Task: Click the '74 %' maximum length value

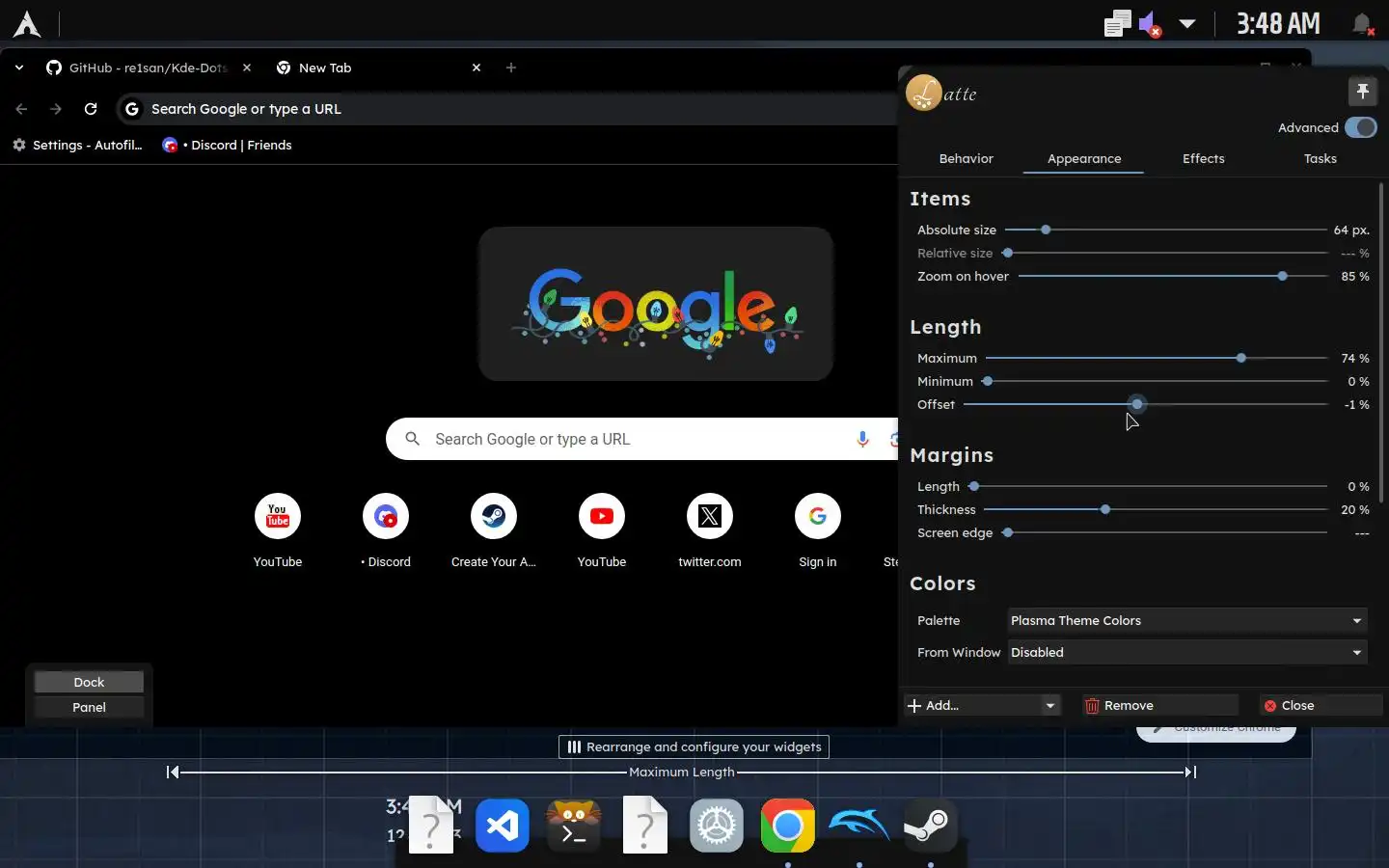Action: click(1354, 358)
